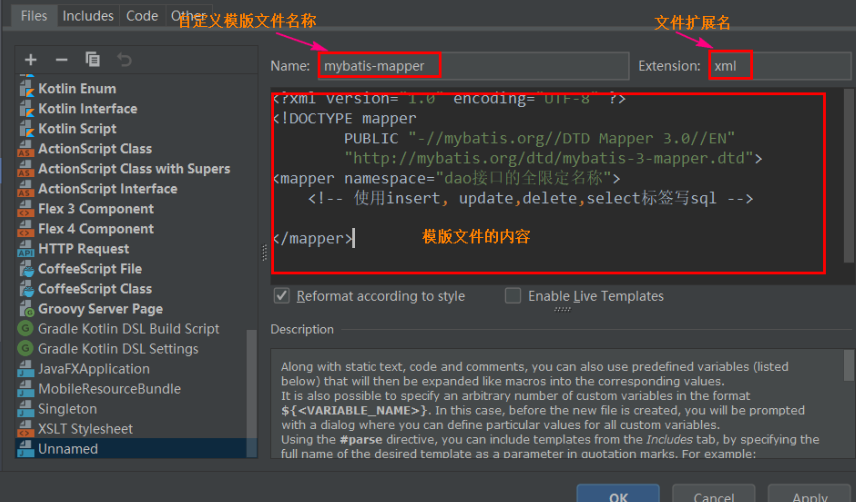Focus the Name field containing mybatis-mapper

pyautogui.click(x=473, y=66)
